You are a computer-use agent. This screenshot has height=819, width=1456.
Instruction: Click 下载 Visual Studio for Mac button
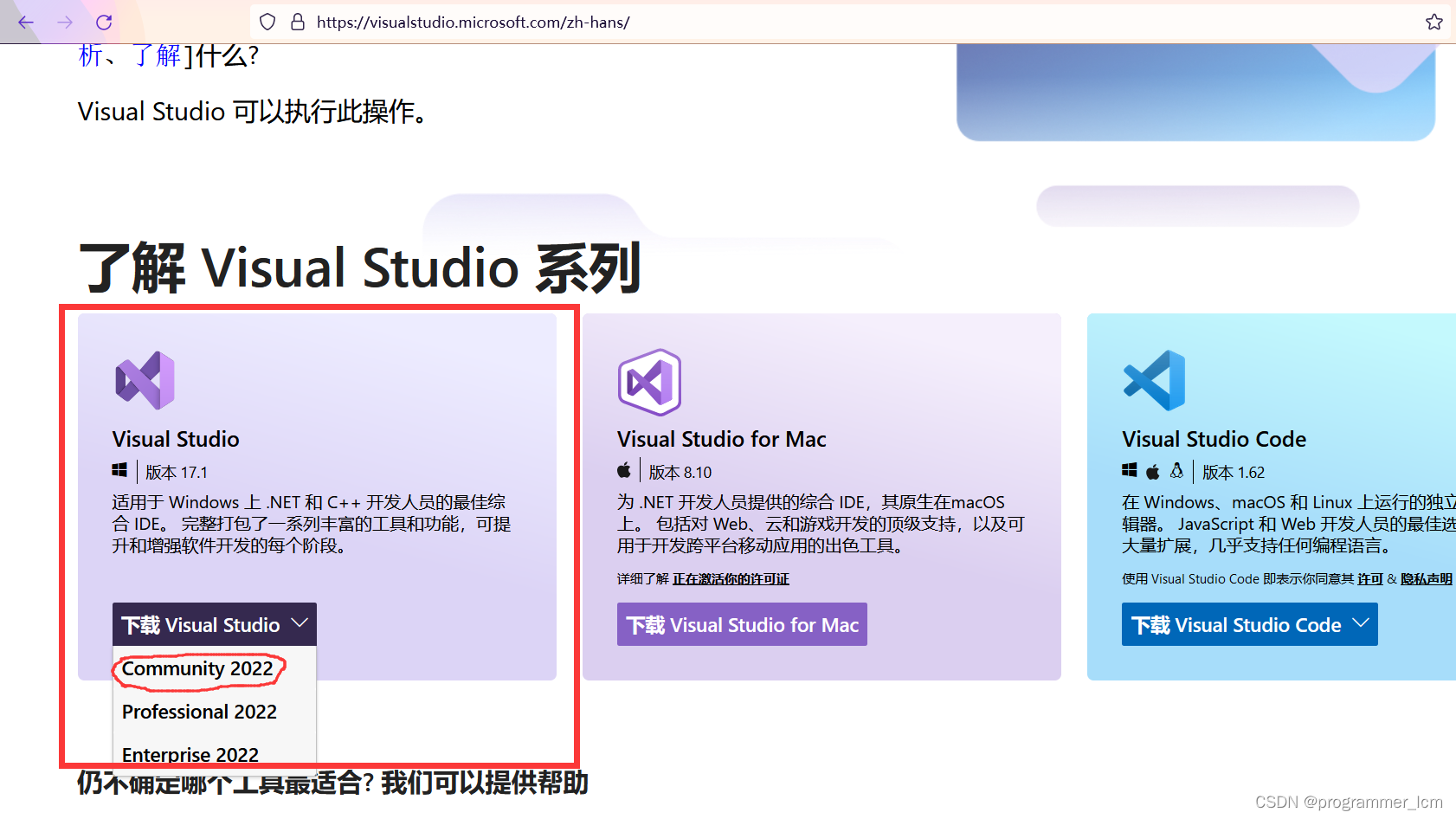coord(742,624)
